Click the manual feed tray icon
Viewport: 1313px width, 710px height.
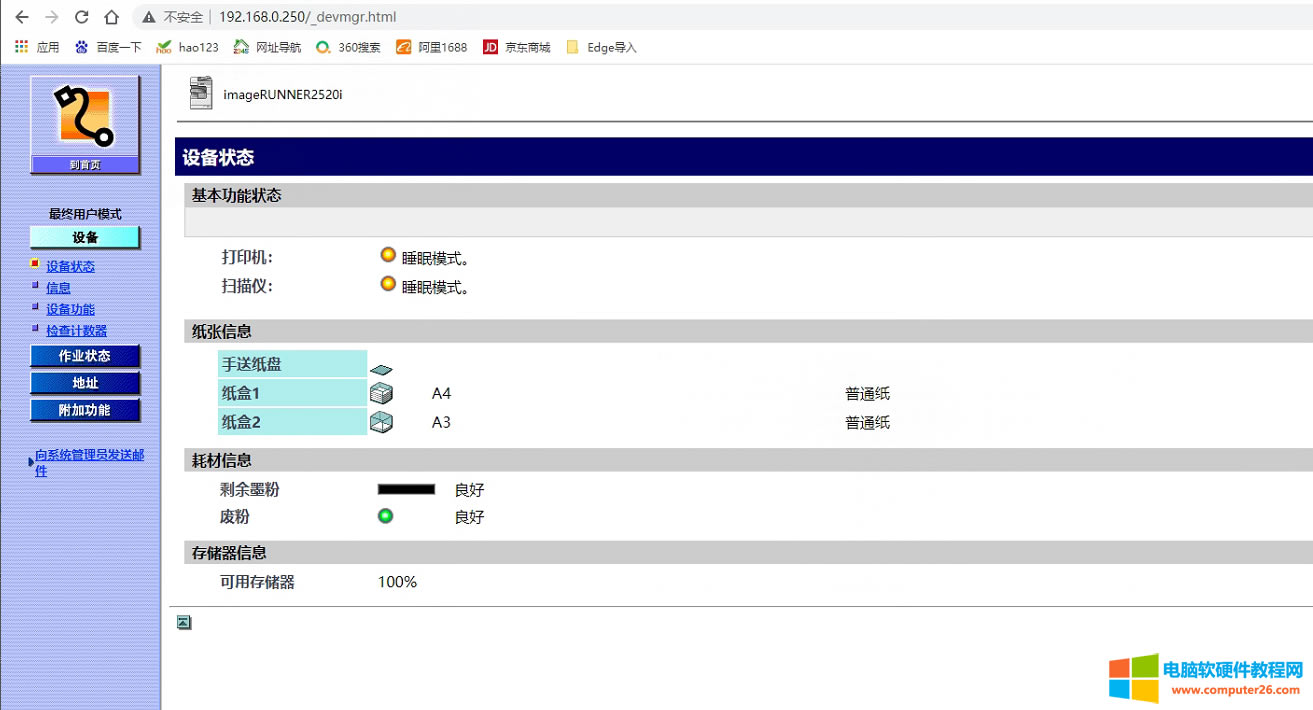pyautogui.click(x=381, y=369)
